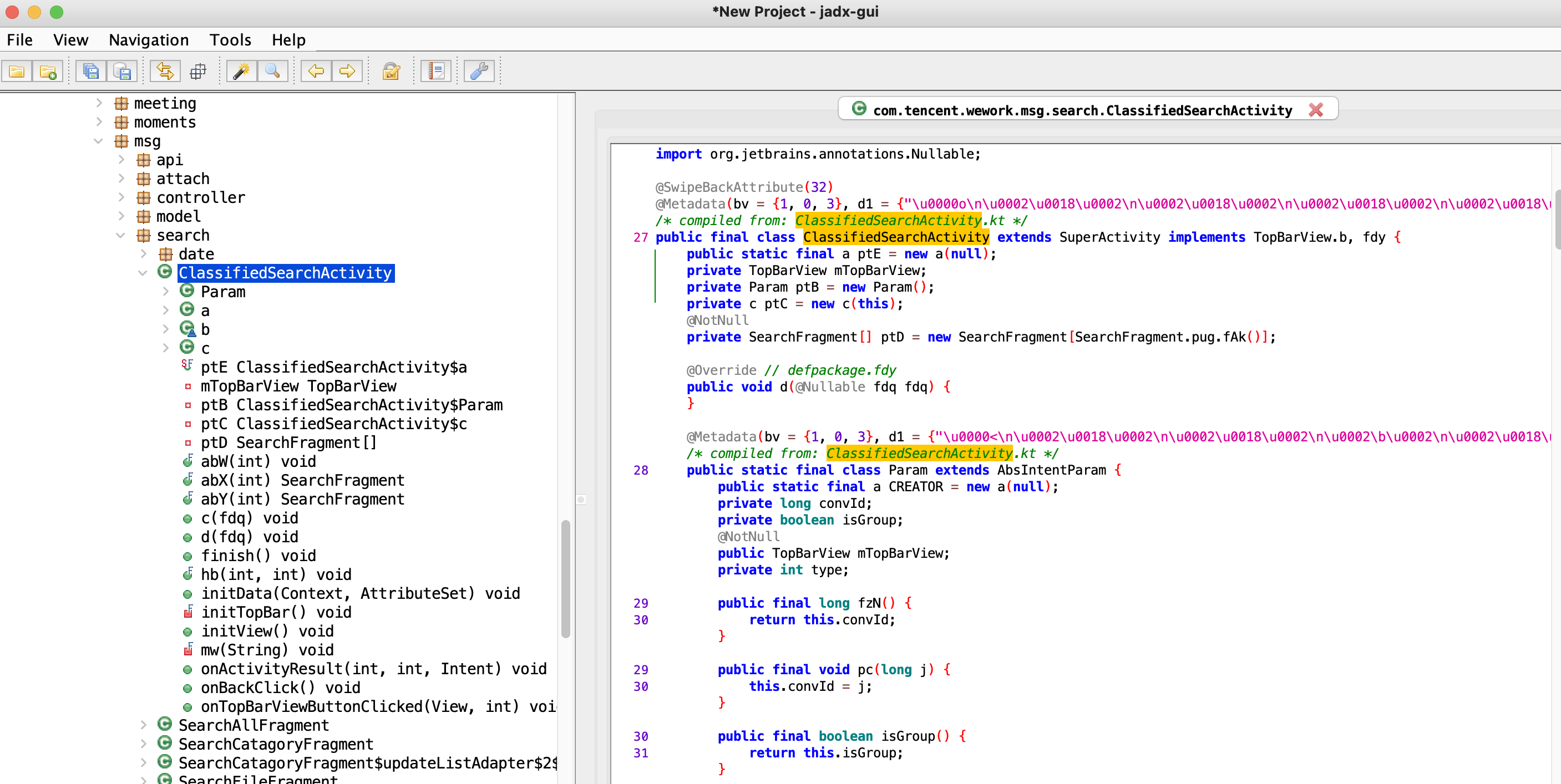Click the Save all floppy-disks icon
1561x784 pixels.
pyautogui.click(x=91, y=72)
